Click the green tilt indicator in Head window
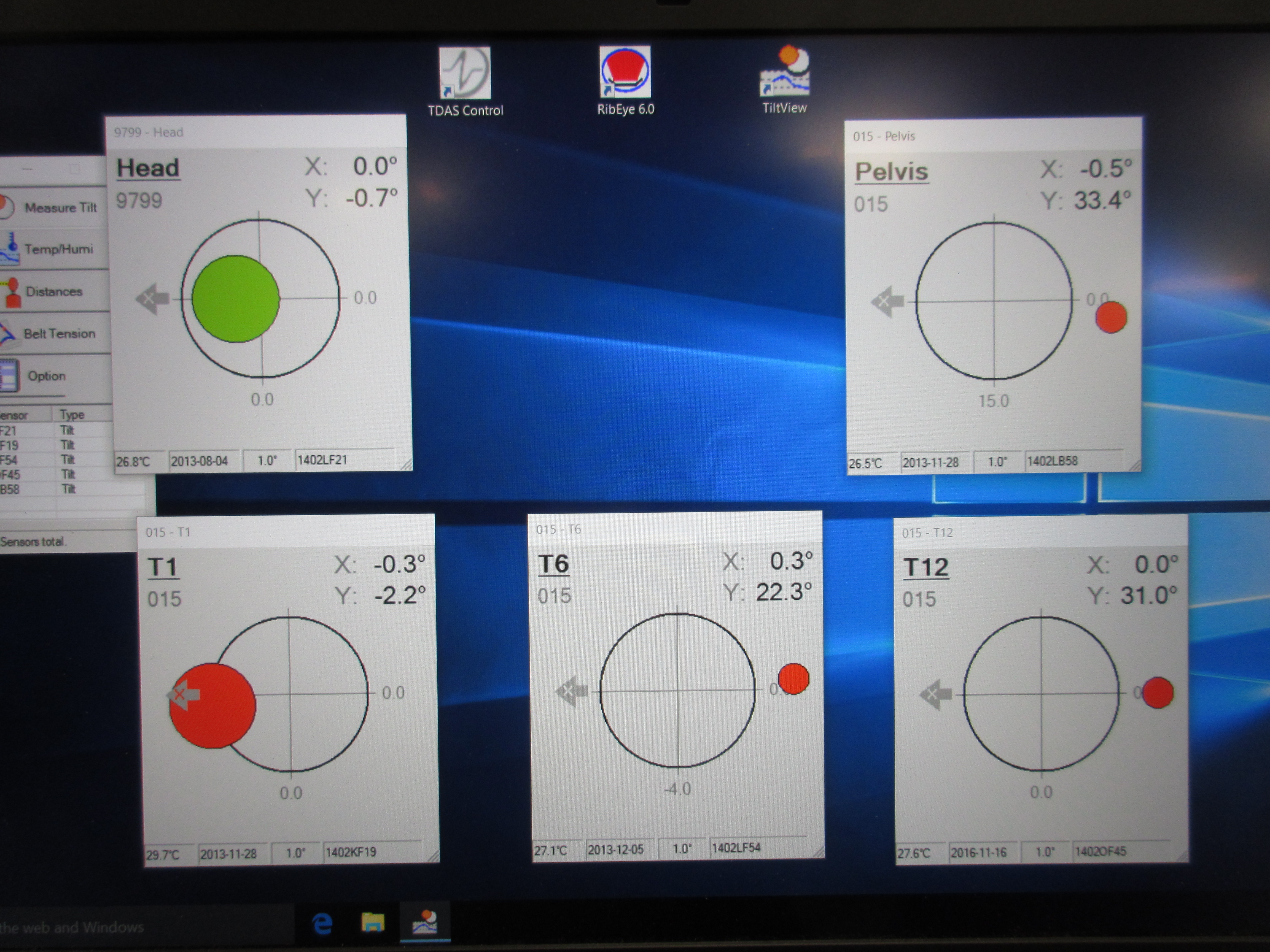Viewport: 1270px width, 952px height. pos(235,299)
